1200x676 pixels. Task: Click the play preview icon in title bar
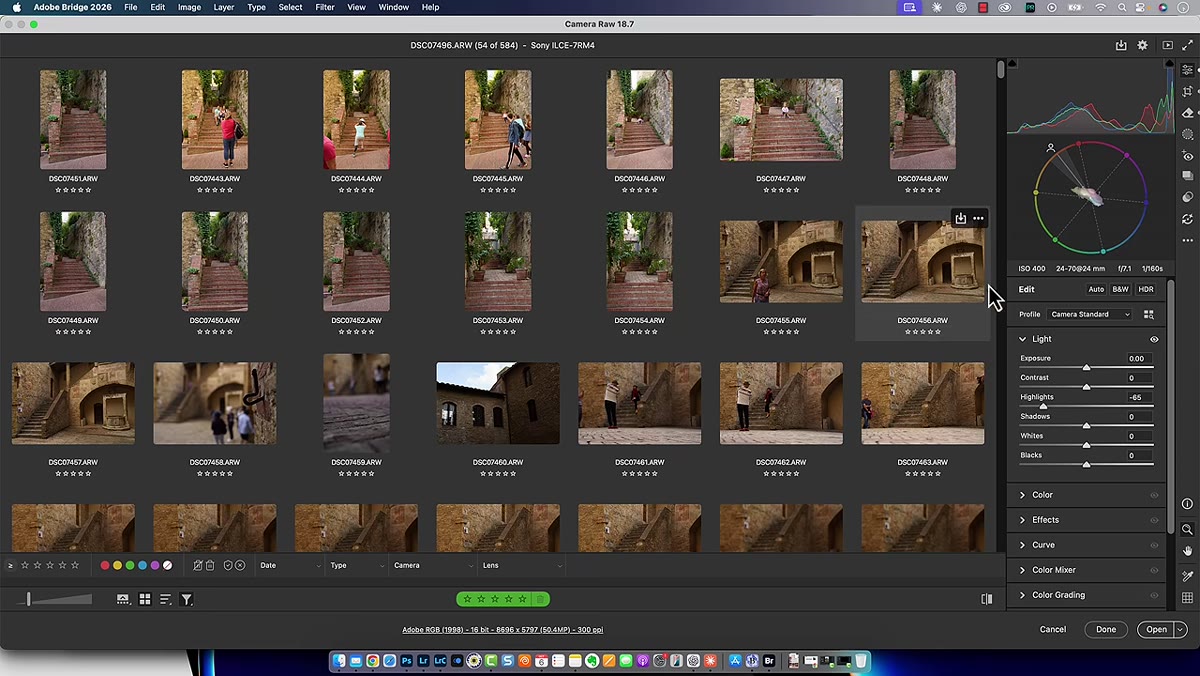(1167, 45)
